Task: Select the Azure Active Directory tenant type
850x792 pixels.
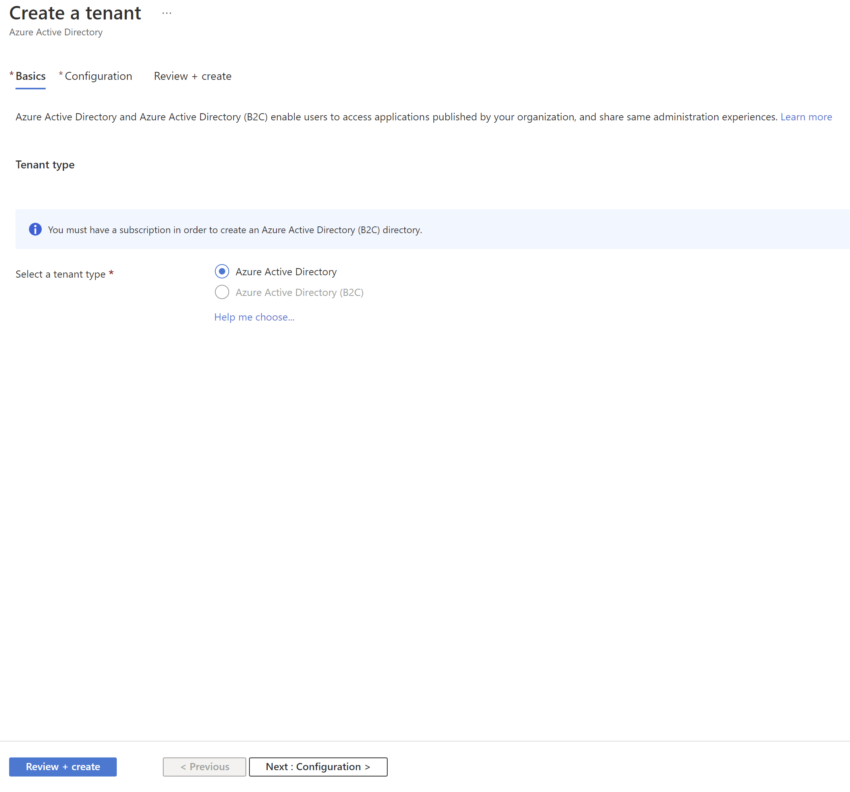Action: pyautogui.click(x=285, y=271)
